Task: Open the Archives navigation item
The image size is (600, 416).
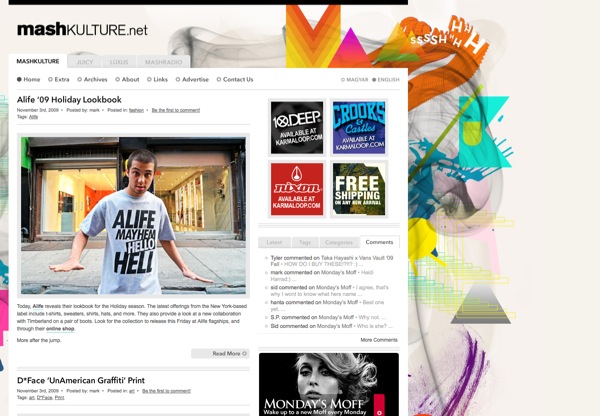Action: pos(92,79)
